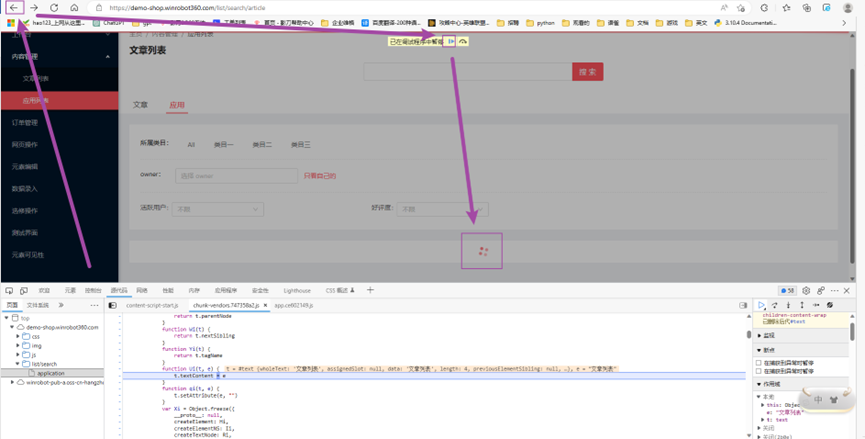Select category 类目一
The width and height of the screenshot is (865, 439).
223,144
